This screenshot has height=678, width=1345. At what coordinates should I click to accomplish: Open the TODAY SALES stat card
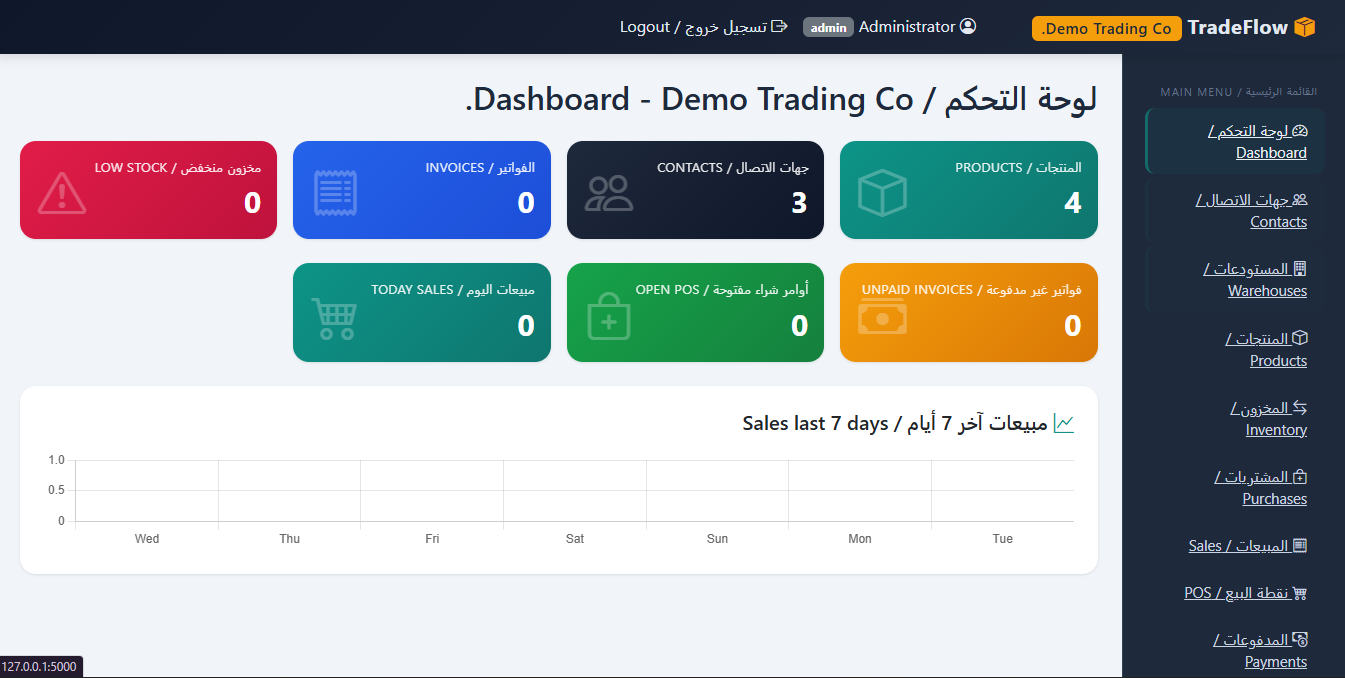coord(421,312)
